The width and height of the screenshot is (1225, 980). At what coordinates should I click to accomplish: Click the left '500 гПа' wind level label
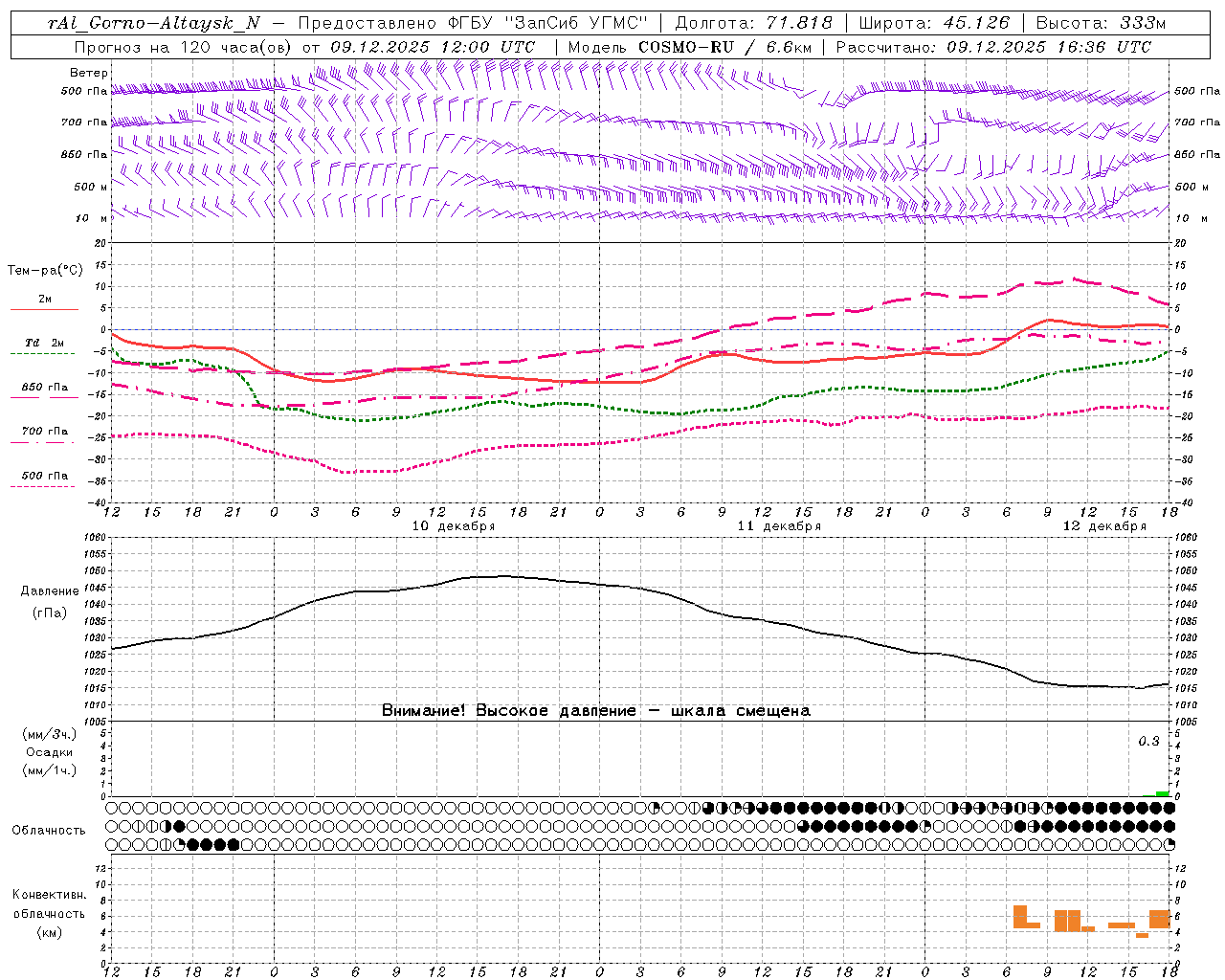point(84,91)
